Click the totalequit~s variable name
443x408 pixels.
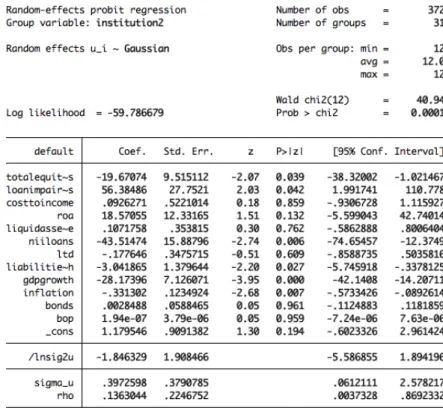click(x=40, y=177)
